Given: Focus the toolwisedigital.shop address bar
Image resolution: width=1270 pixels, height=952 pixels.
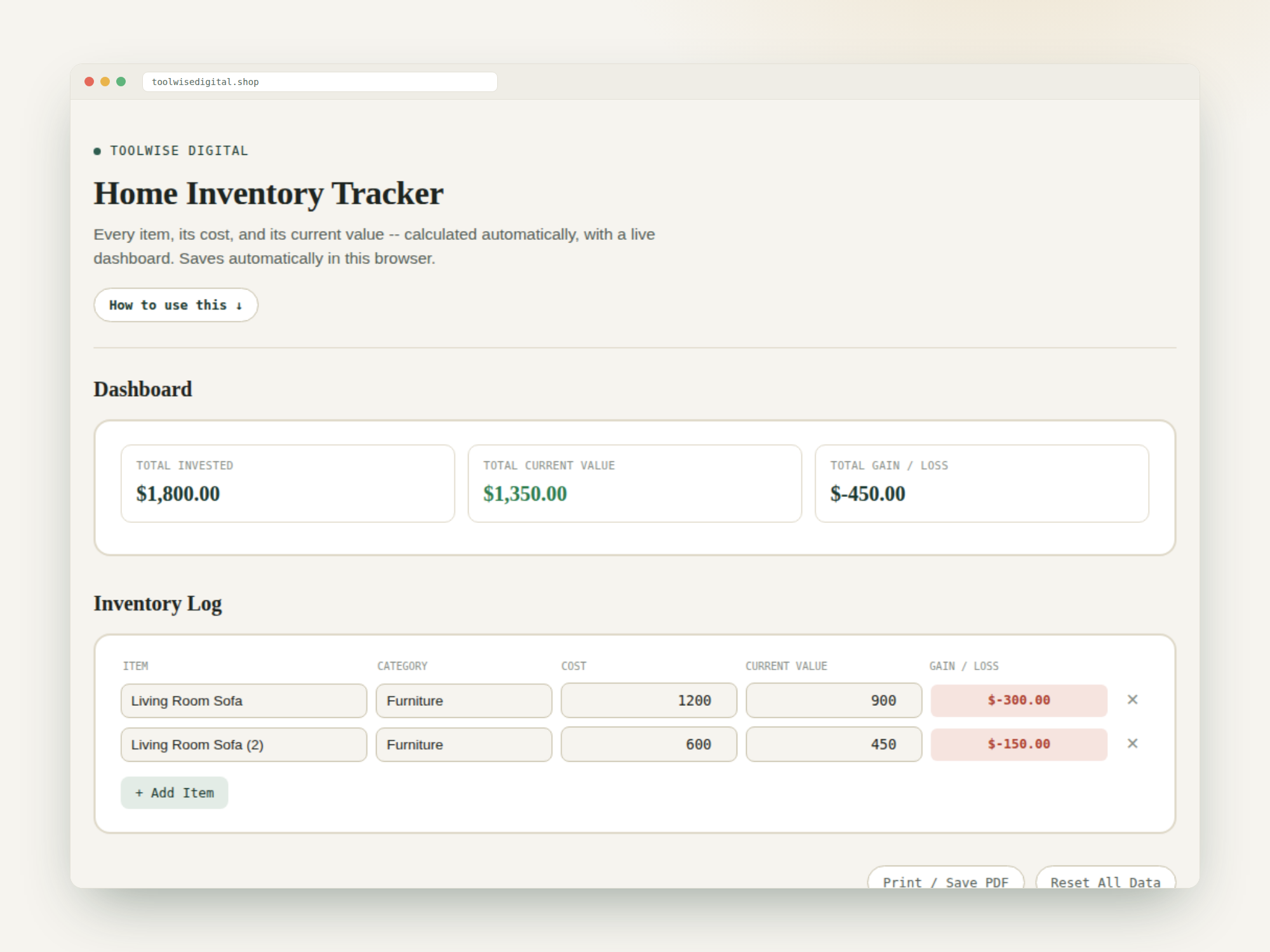Looking at the screenshot, I should tap(320, 82).
